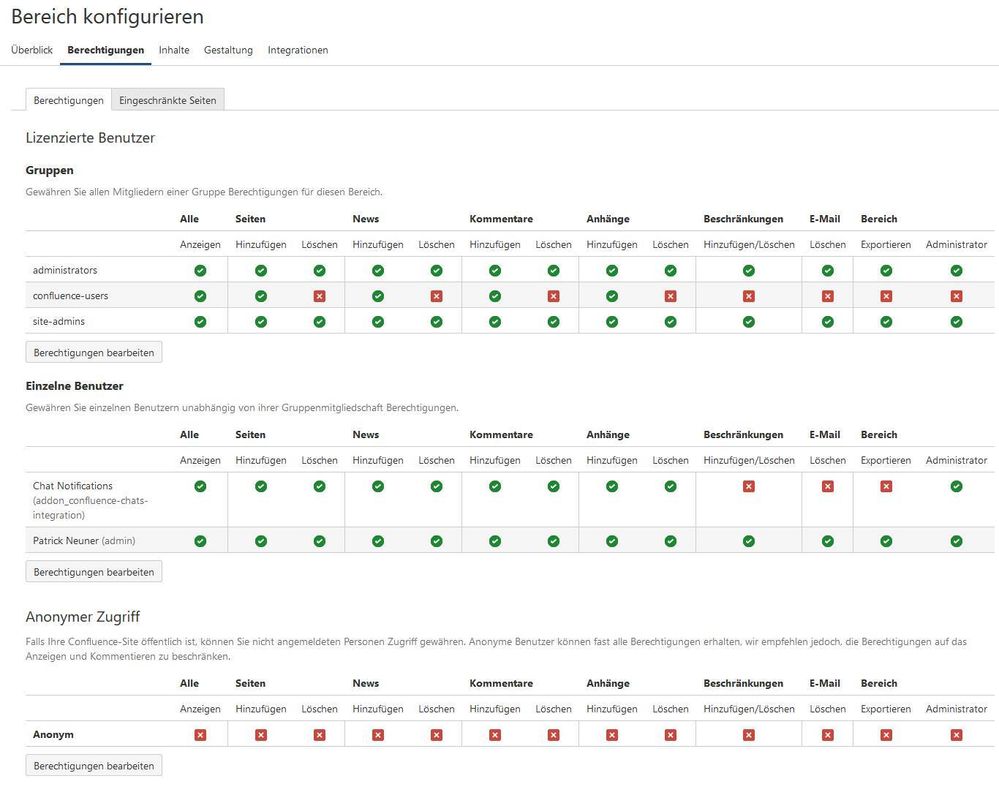This screenshot has width=999, height=787.
Task: Click Berechtigungen bearbeiten under the Gruppen table
Action: coord(94,352)
